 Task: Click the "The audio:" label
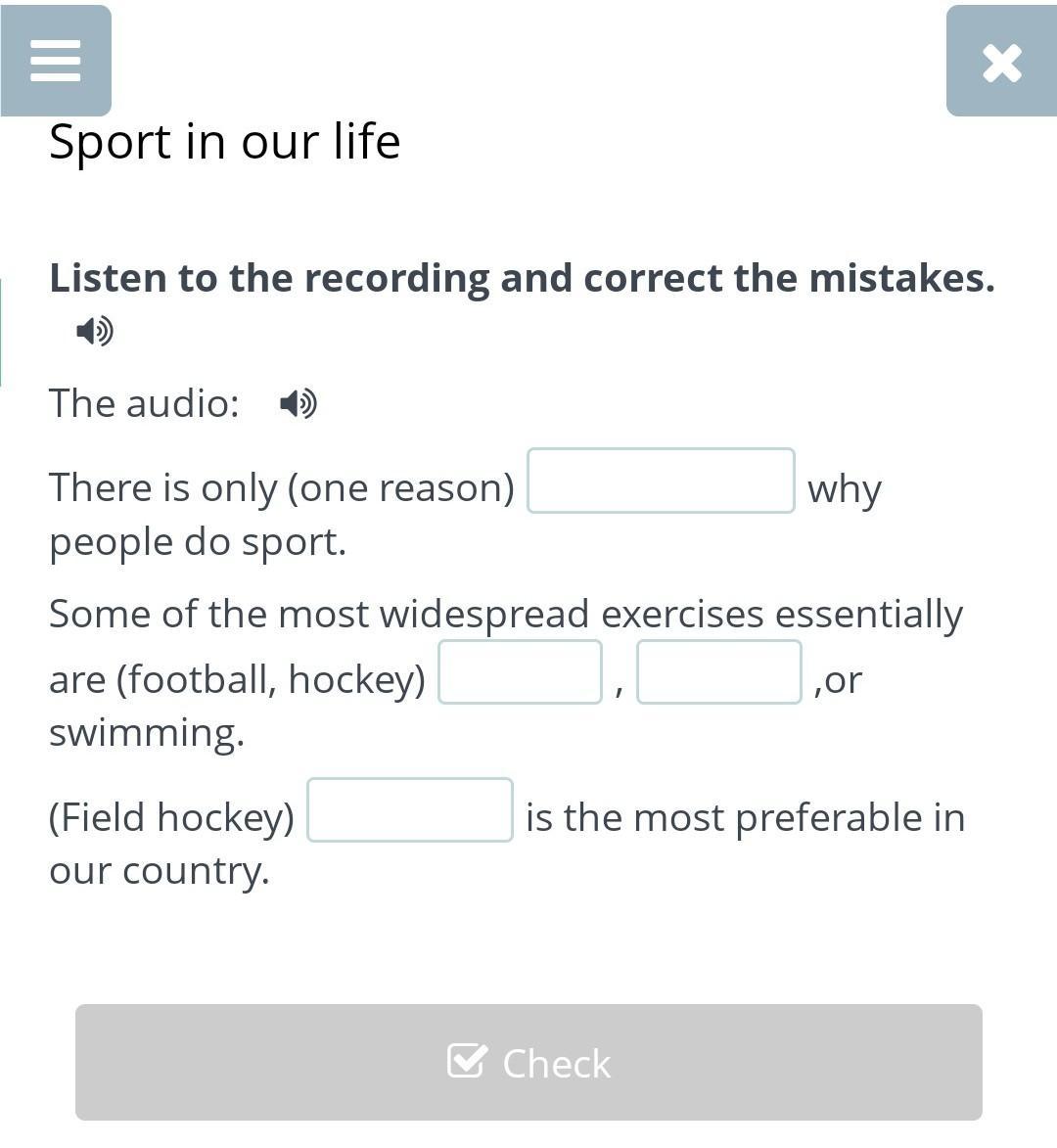pos(144,403)
